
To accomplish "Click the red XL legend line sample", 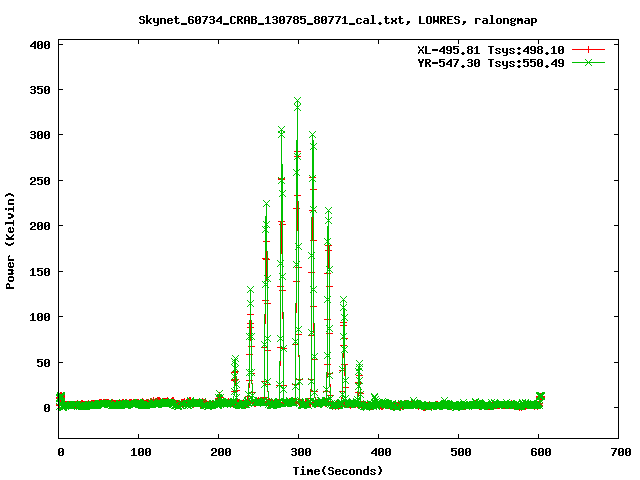I will (588, 50).
